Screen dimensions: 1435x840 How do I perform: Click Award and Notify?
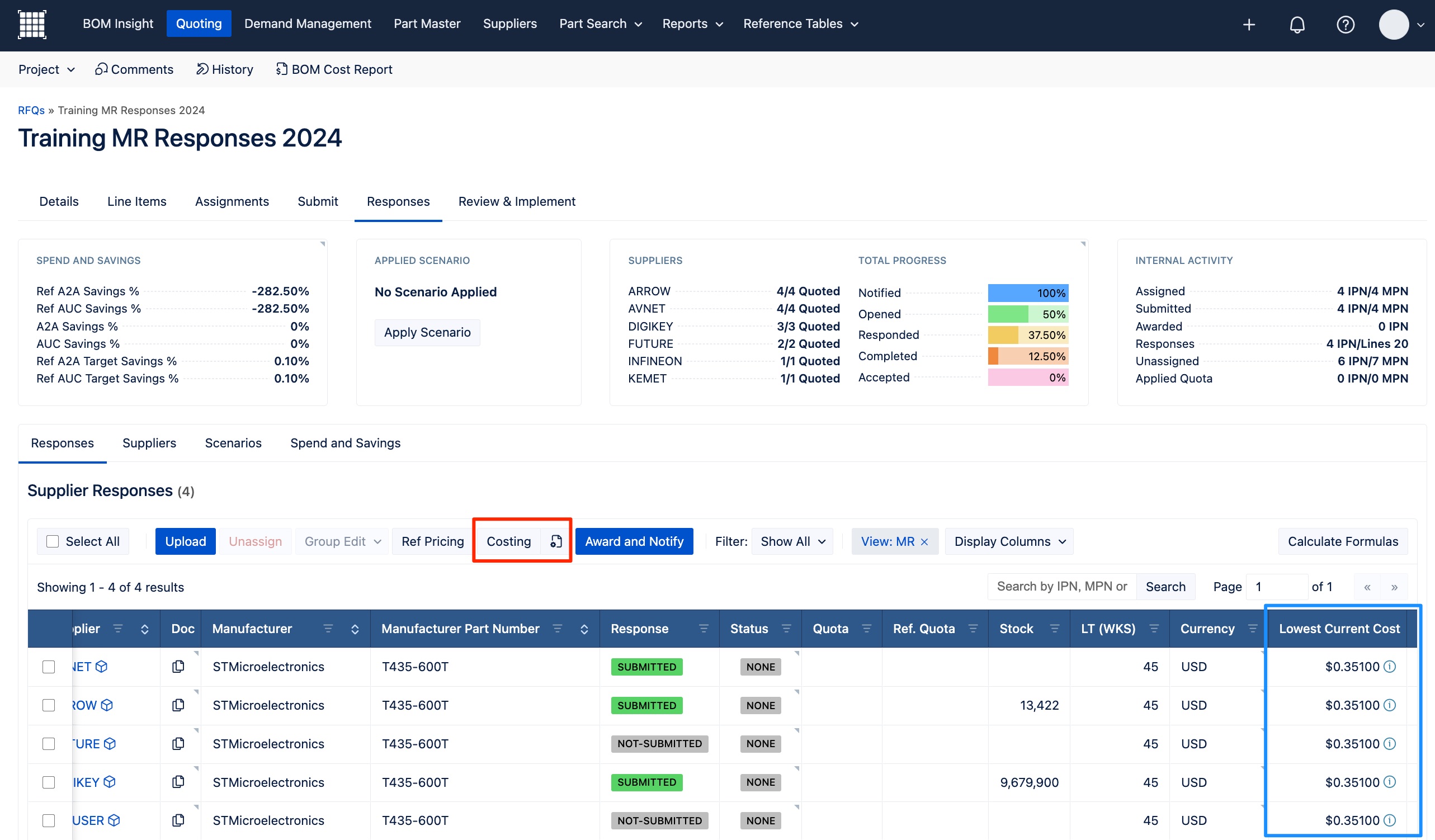pyautogui.click(x=634, y=541)
